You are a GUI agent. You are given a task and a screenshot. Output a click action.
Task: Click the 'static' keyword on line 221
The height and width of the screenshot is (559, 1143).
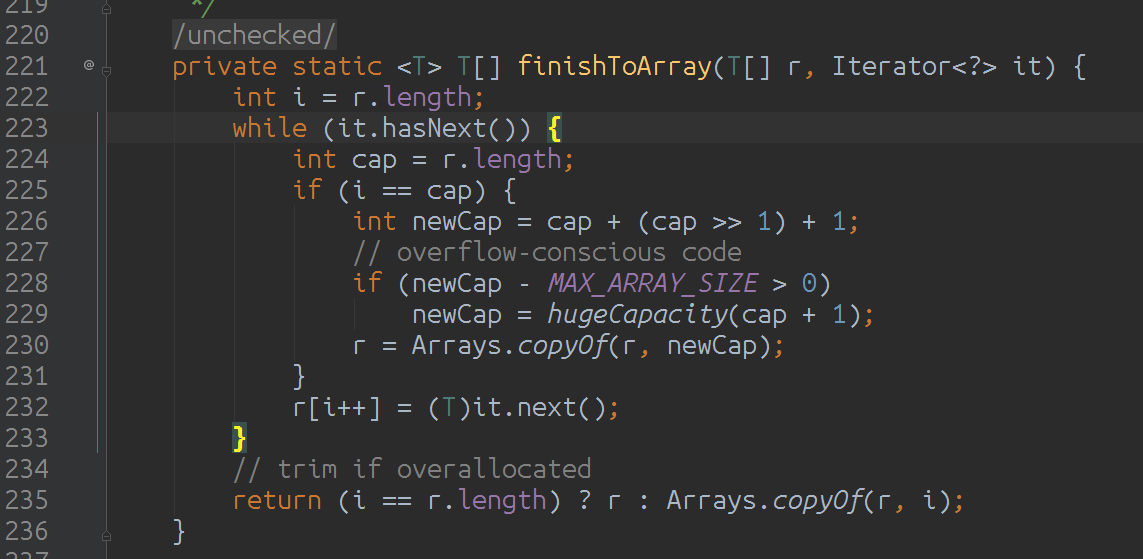click(338, 66)
